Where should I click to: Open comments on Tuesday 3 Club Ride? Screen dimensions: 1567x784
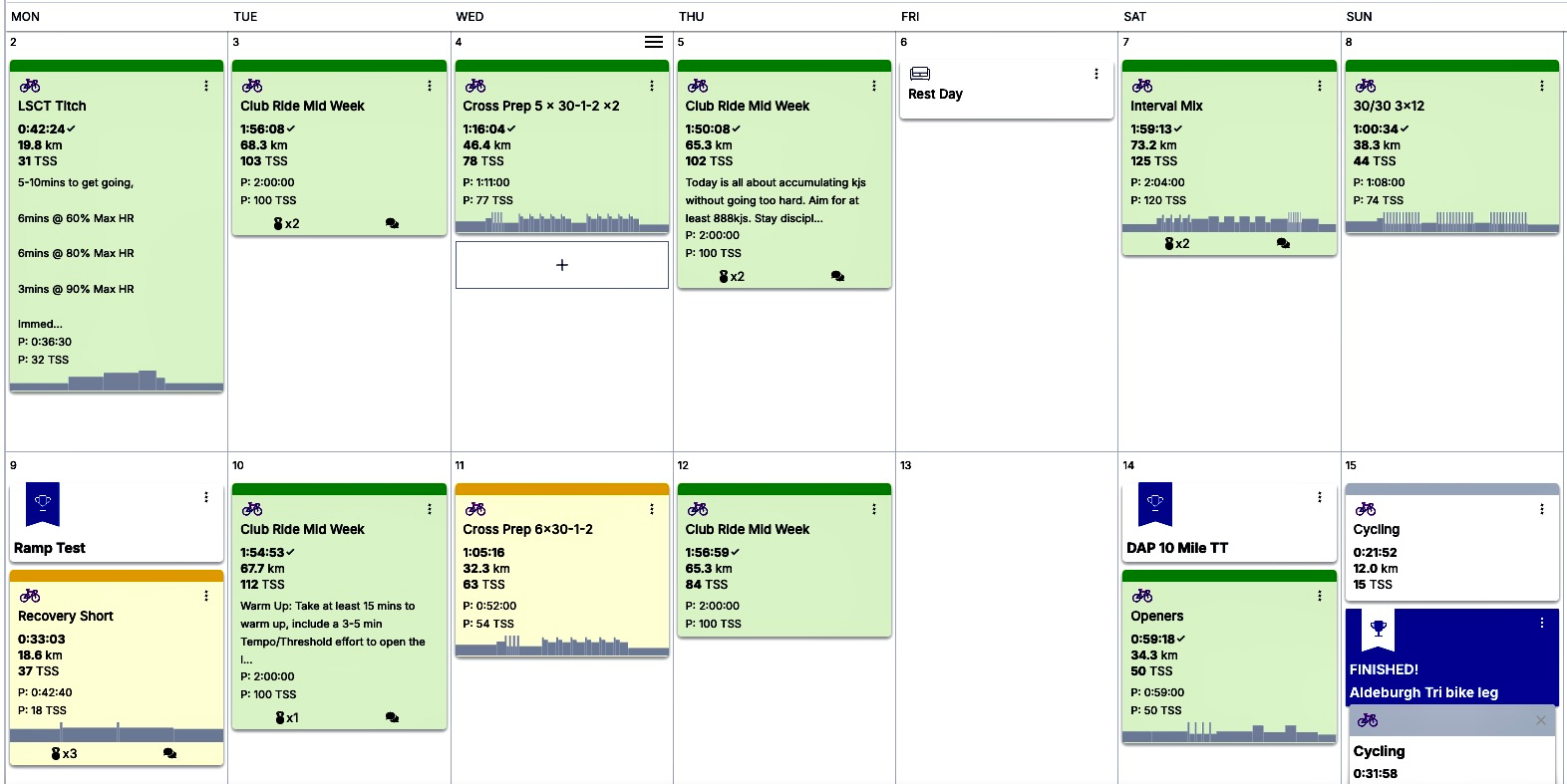coord(392,224)
